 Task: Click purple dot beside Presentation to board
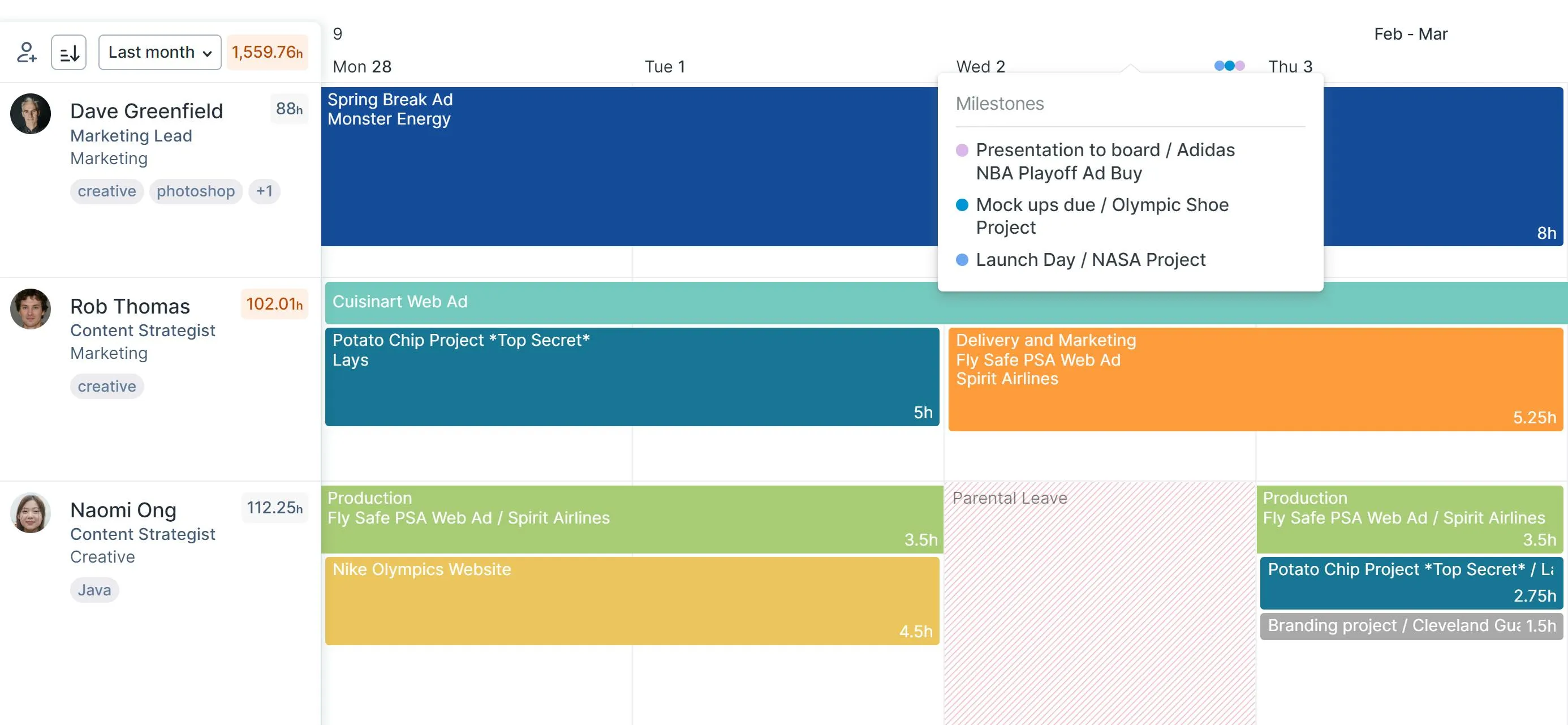click(x=962, y=151)
